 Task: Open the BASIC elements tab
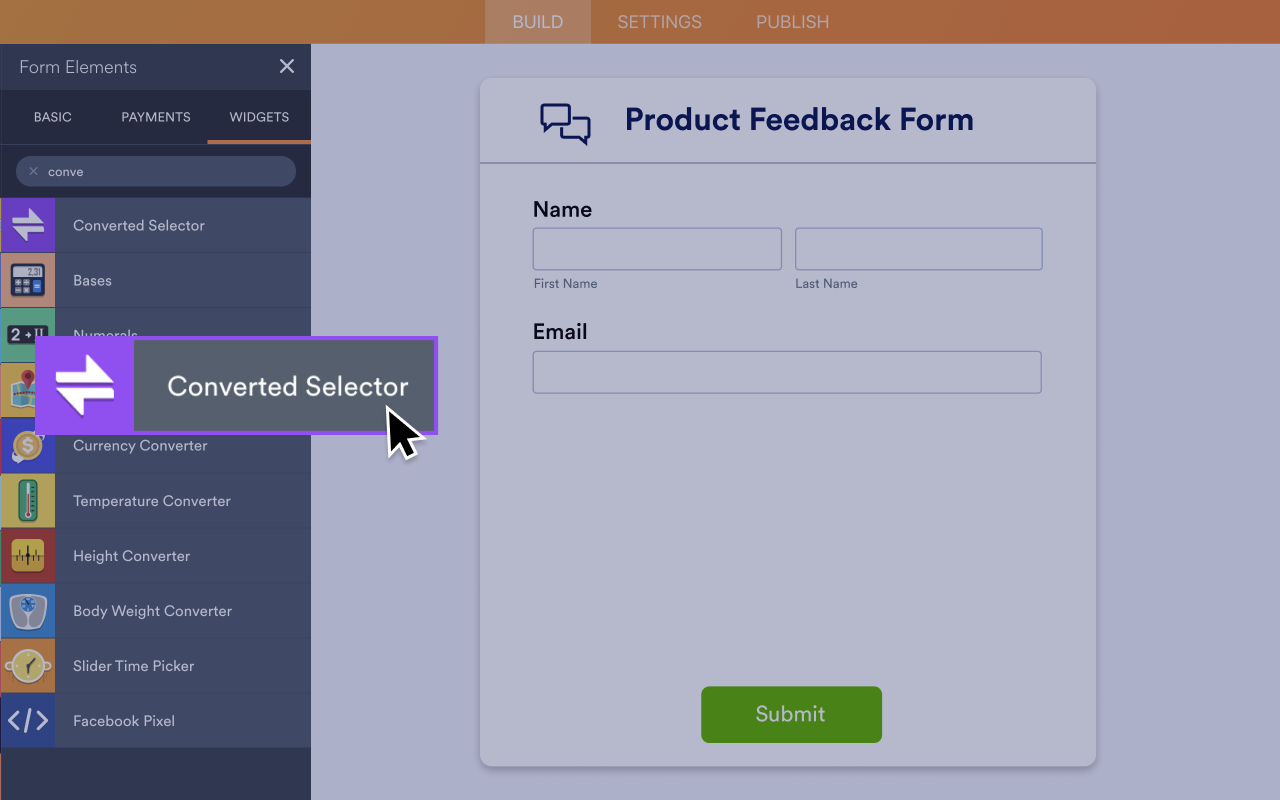pyautogui.click(x=52, y=117)
